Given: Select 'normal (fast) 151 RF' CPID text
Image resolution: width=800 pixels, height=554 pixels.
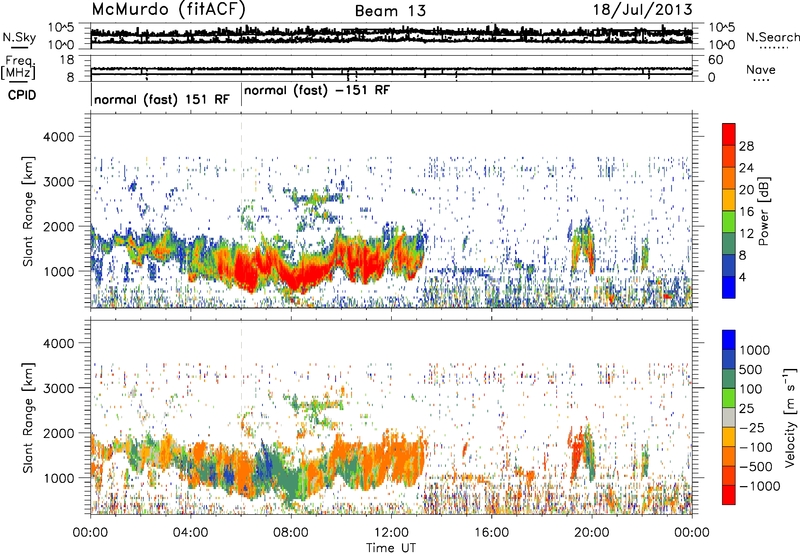Looking at the screenshot, I should point(162,99).
